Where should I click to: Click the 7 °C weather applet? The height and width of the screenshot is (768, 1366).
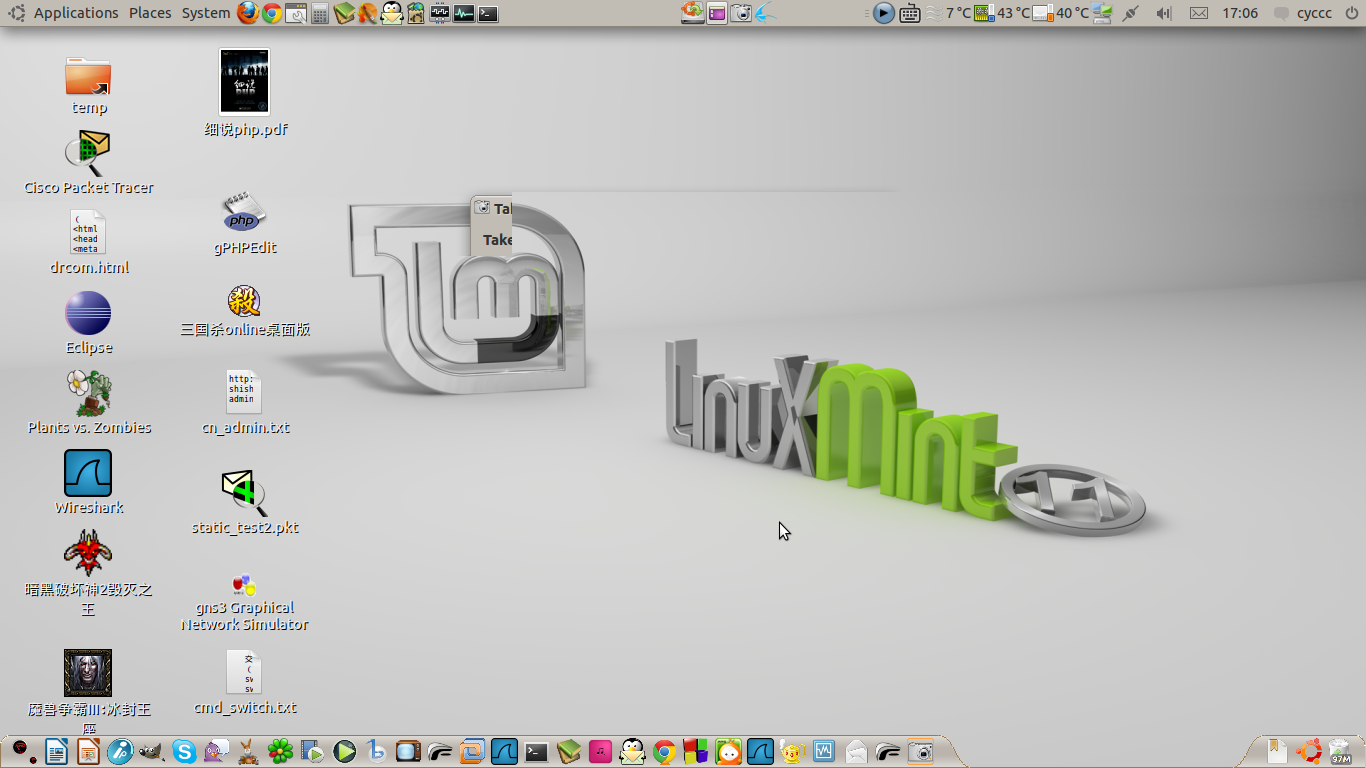[948, 13]
